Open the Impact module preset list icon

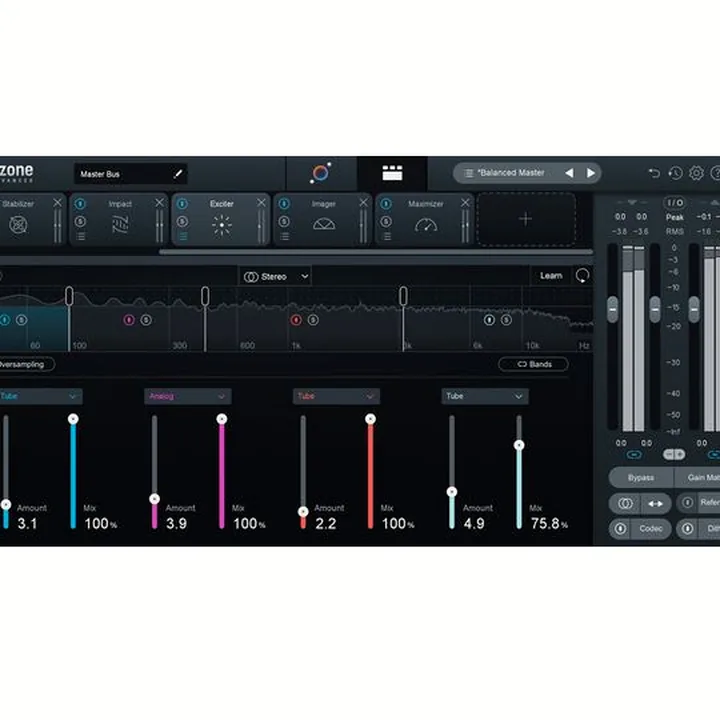(80, 236)
